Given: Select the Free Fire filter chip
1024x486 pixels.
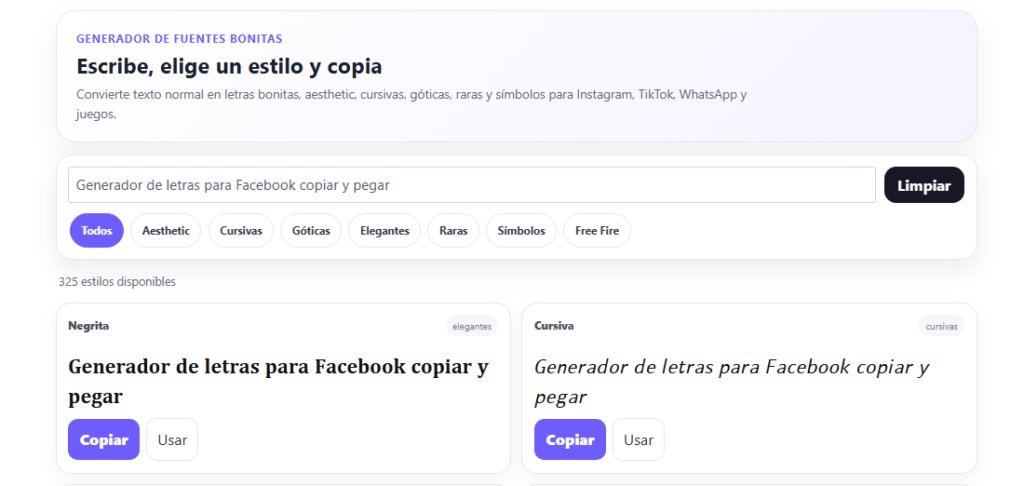Looking at the screenshot, I should (597, 231).
